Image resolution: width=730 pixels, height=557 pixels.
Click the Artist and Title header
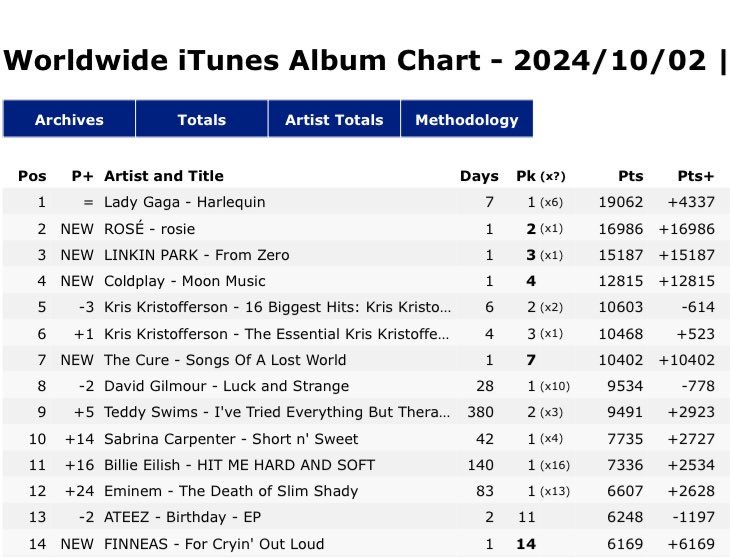click(164, 176)
